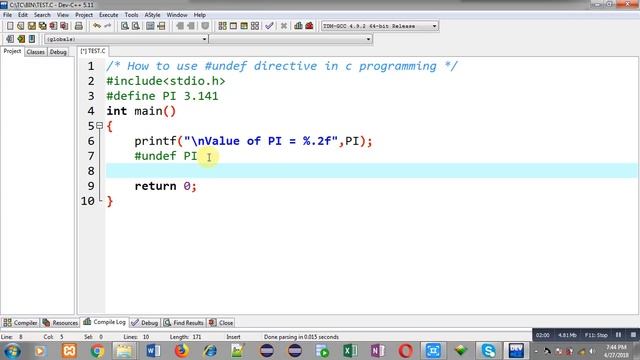Open the Execute menu
Viewport: 640px width, 360px height.
pos(109,15)
